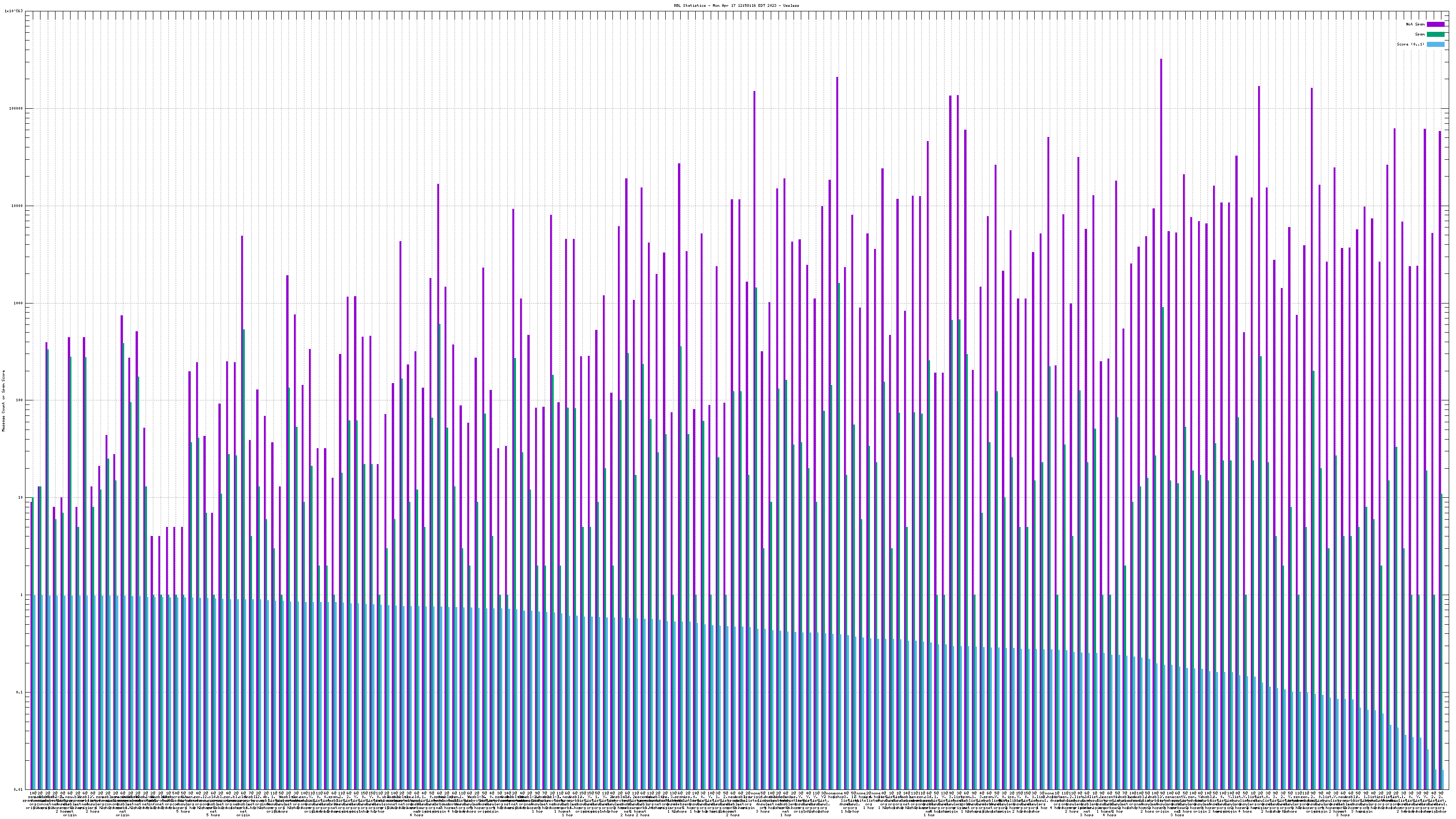Screen dimensions: 1456x819
Task: Select the 'Score (0..1)' legend label
Action: (x=1411, y=44)
